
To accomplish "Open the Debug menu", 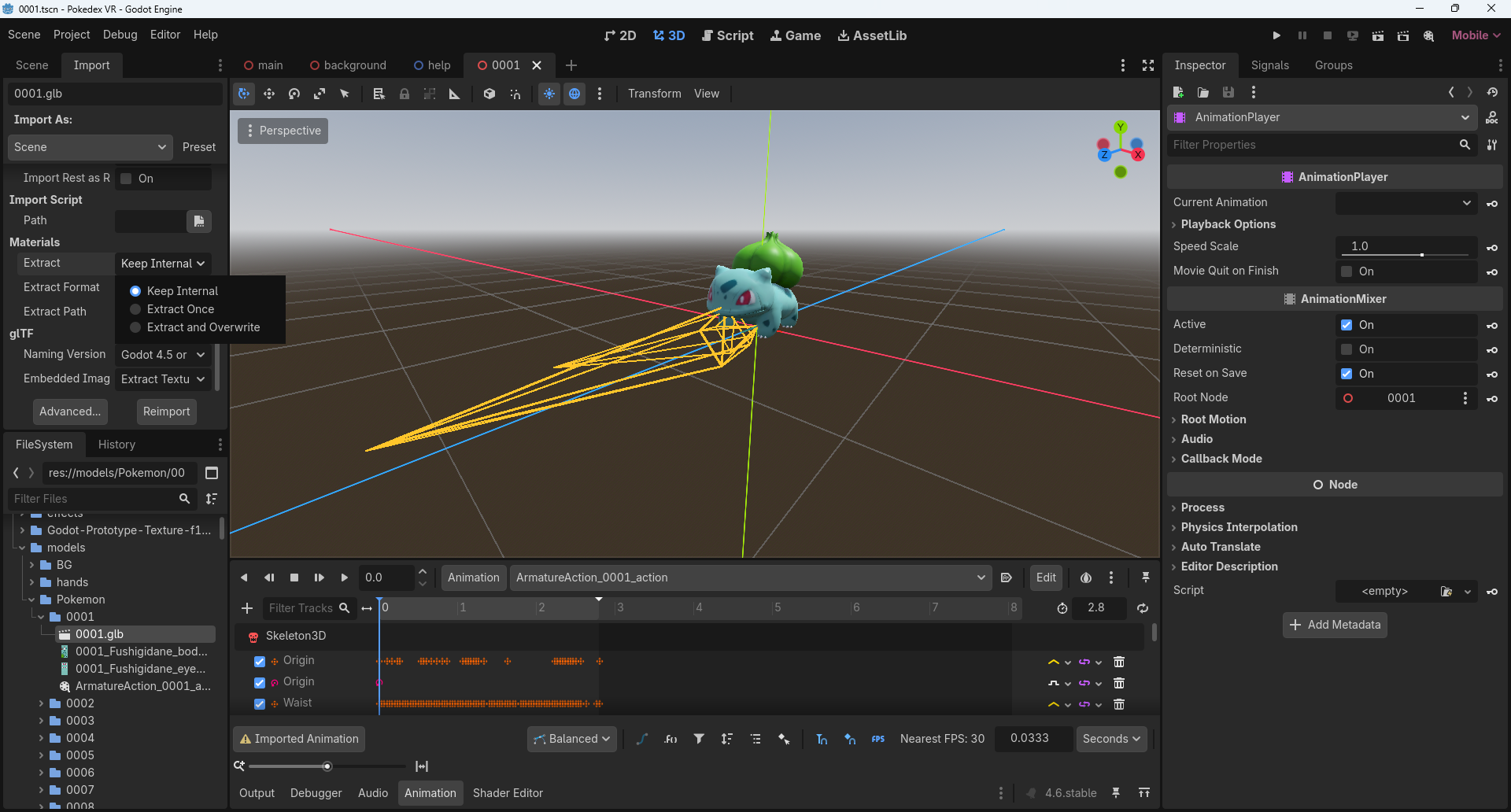I will (x=120, y=35).
